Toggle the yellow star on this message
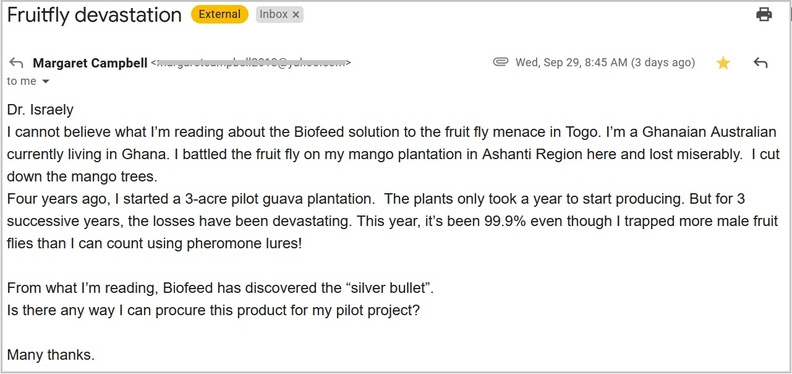792x374 pixels. [x=723, y=63]
